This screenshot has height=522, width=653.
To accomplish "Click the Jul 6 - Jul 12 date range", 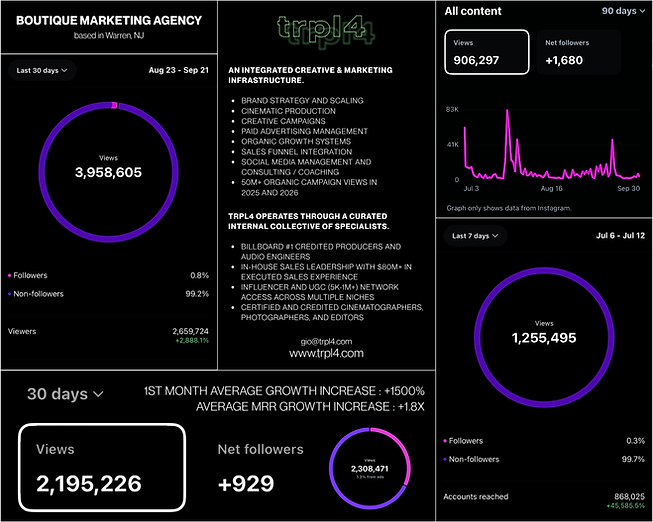I will (x=621, y=236).
